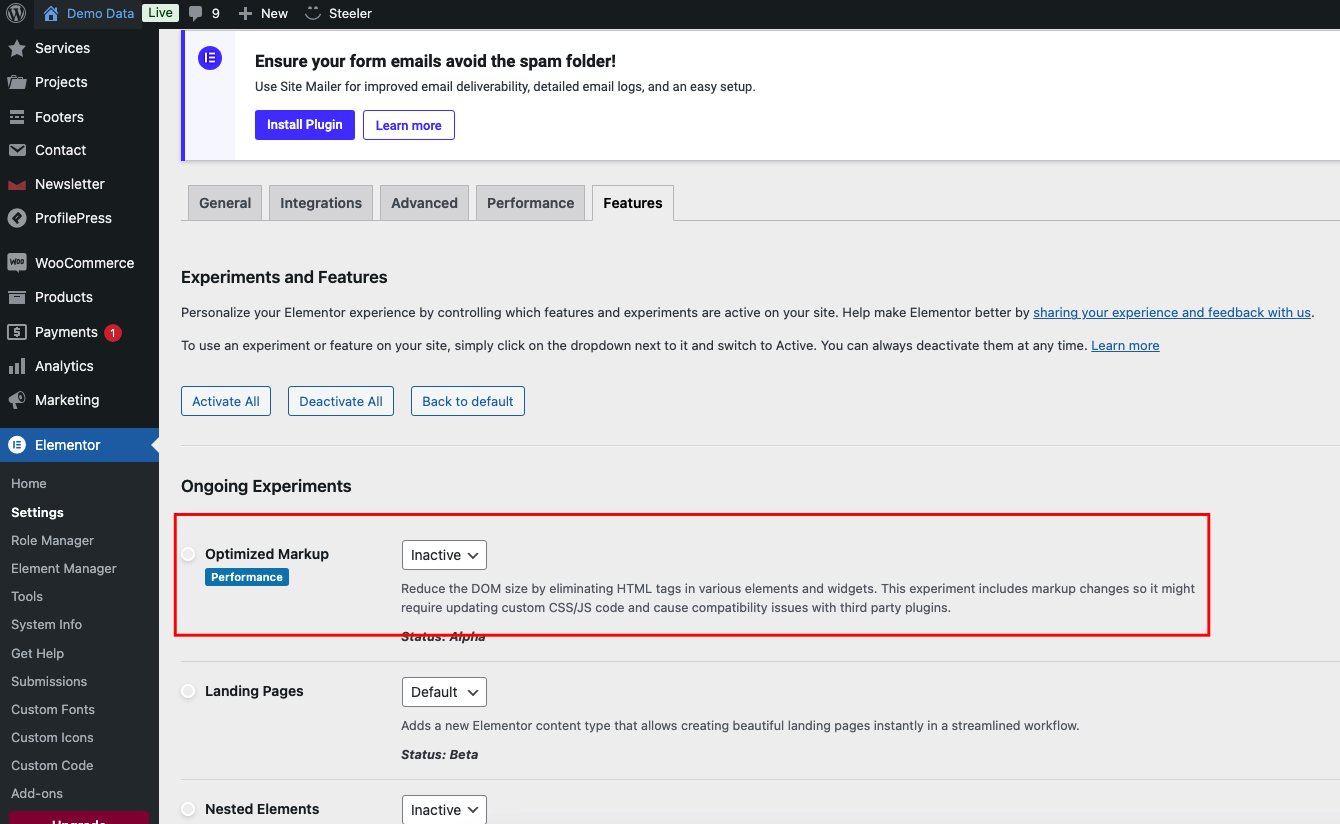
Task: Open the Landing Pages Default dropdown
Action: pyautogui.click(x=444, y=692)
